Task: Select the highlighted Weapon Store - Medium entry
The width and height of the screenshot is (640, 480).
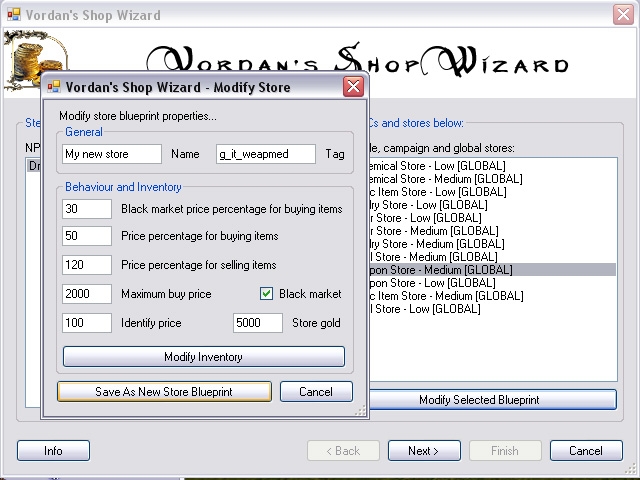Action: pyautogui.click(x=442, y=270)
